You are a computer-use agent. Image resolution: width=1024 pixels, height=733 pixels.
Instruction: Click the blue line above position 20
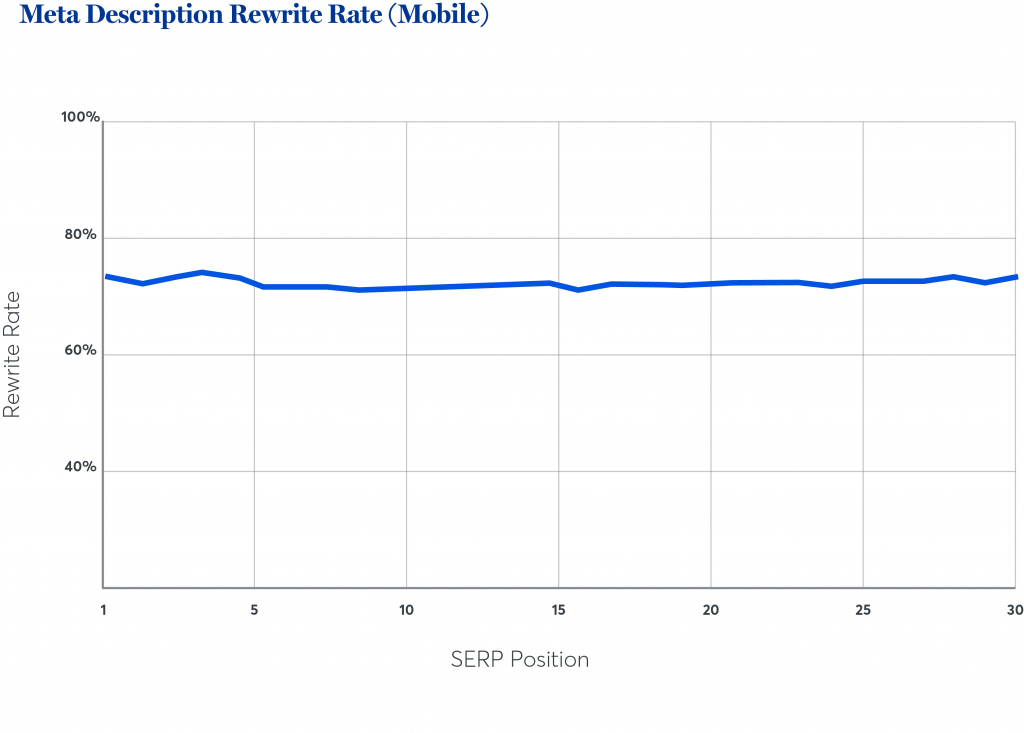pyautogui.click(x=710, y=284)
